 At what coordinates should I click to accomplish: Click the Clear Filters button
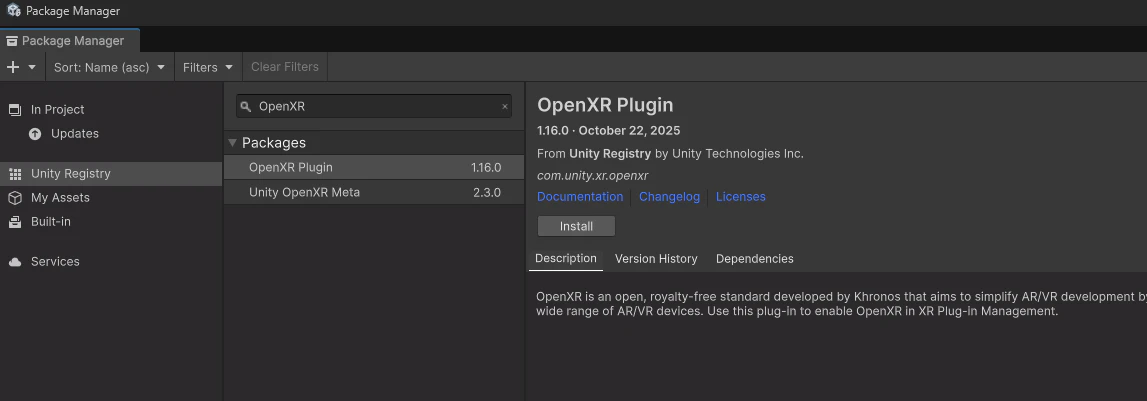click(x=285, y=67)
